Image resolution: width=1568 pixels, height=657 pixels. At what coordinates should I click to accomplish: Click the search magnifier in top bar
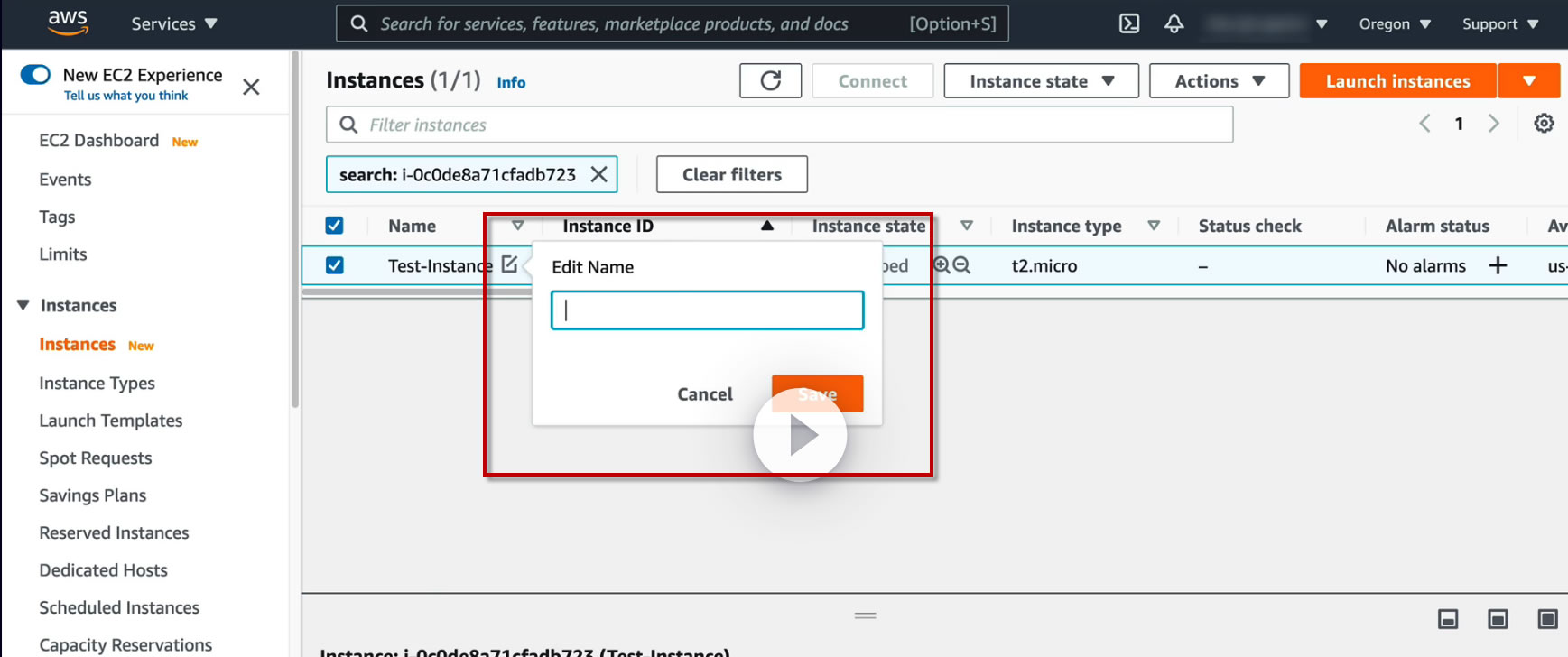click(359, 23)
